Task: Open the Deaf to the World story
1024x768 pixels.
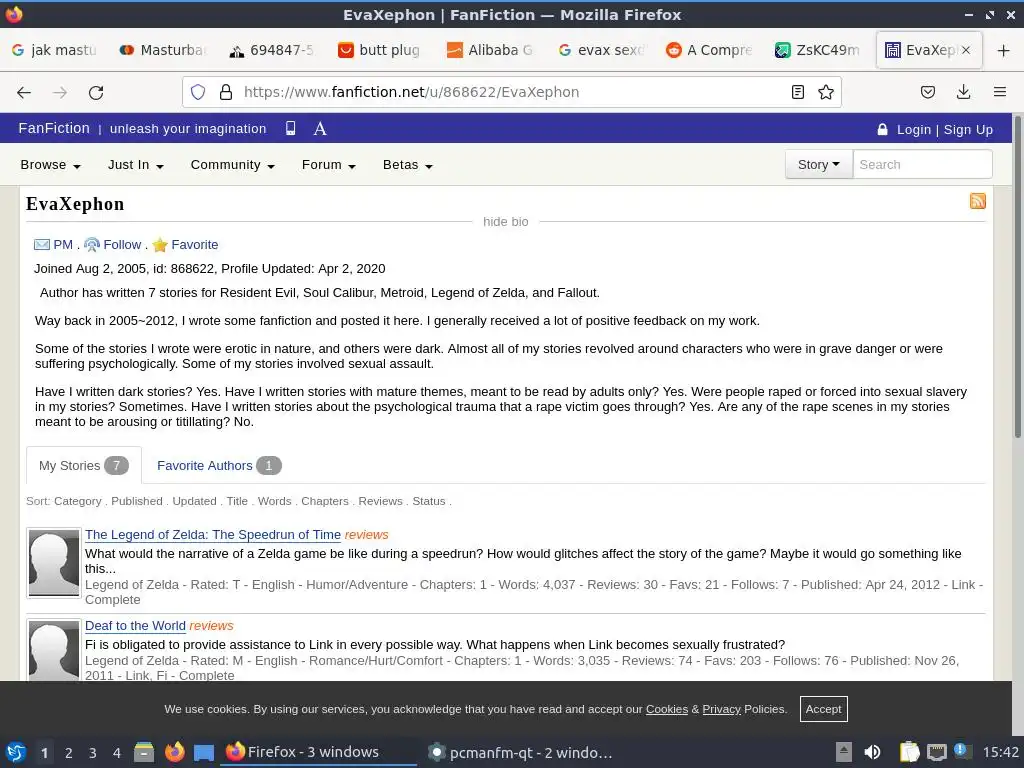Action: point(135,626)
